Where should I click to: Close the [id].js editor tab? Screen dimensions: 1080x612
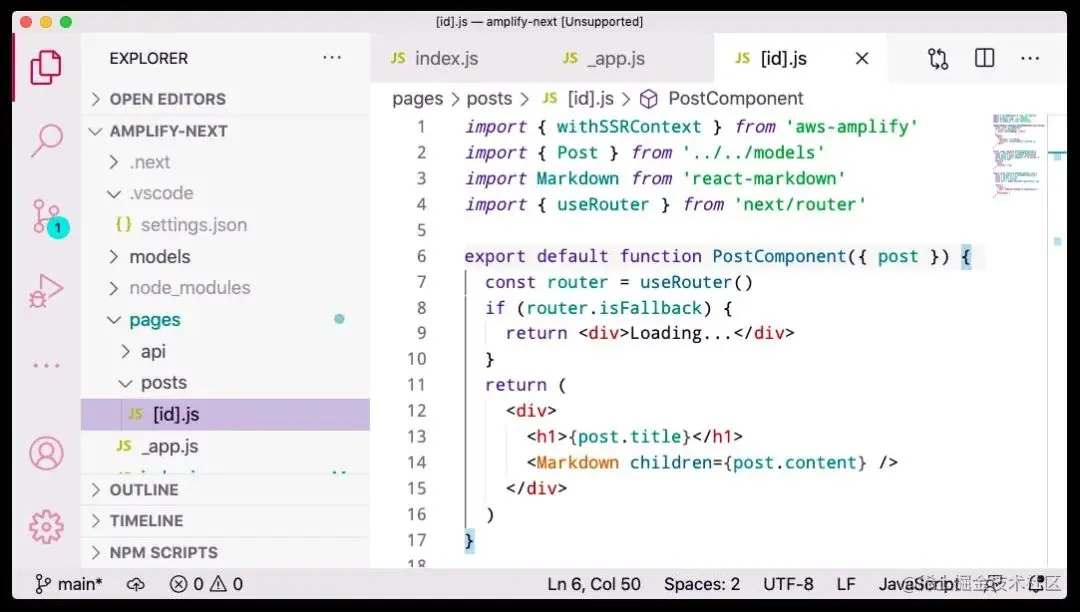click(862, 59)
